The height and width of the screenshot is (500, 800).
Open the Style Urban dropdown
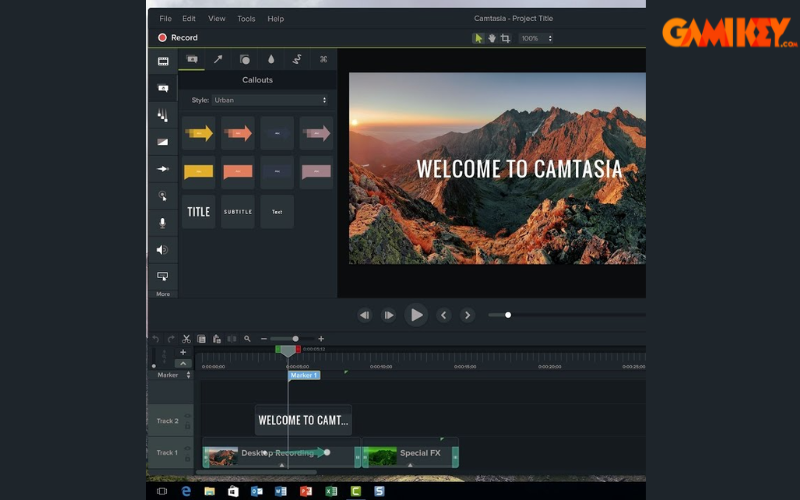point(270,100)
